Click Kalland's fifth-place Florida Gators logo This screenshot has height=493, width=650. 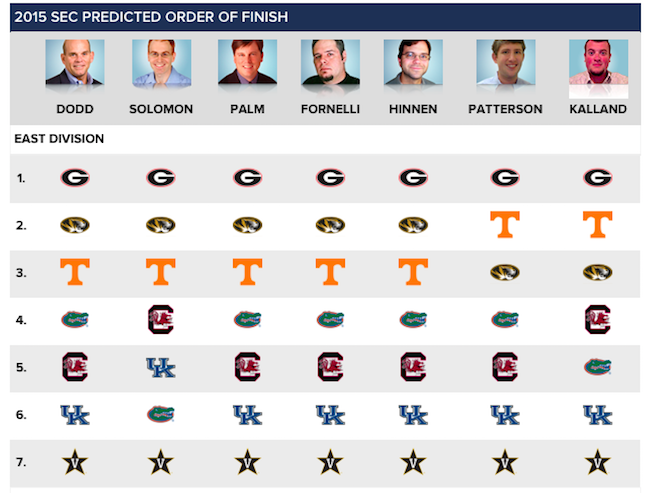pos(597,367)
